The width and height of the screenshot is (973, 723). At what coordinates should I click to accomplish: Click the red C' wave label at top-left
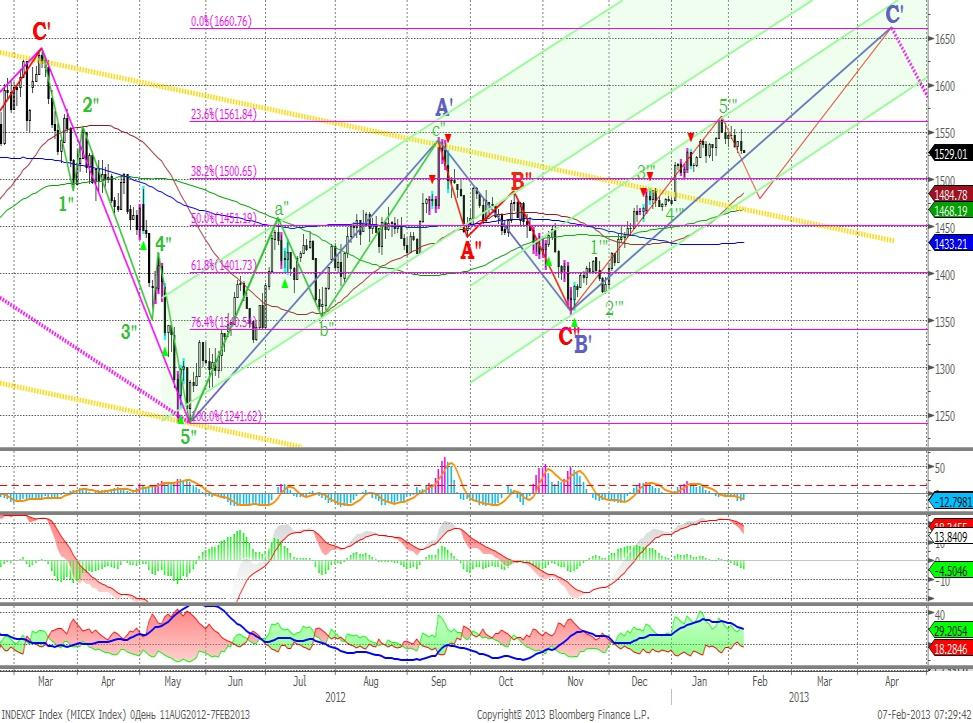coord(41,31)
